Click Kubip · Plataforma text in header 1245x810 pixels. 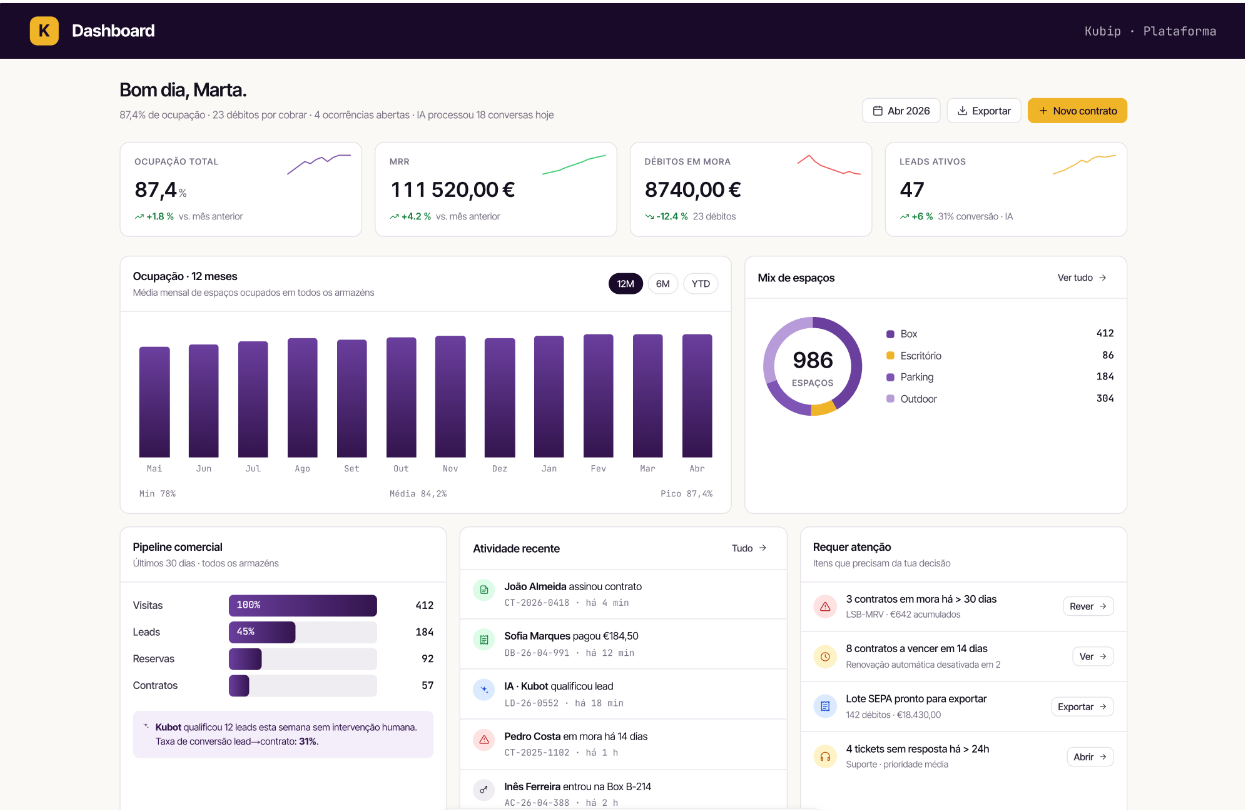click(x=1150, y=31)
